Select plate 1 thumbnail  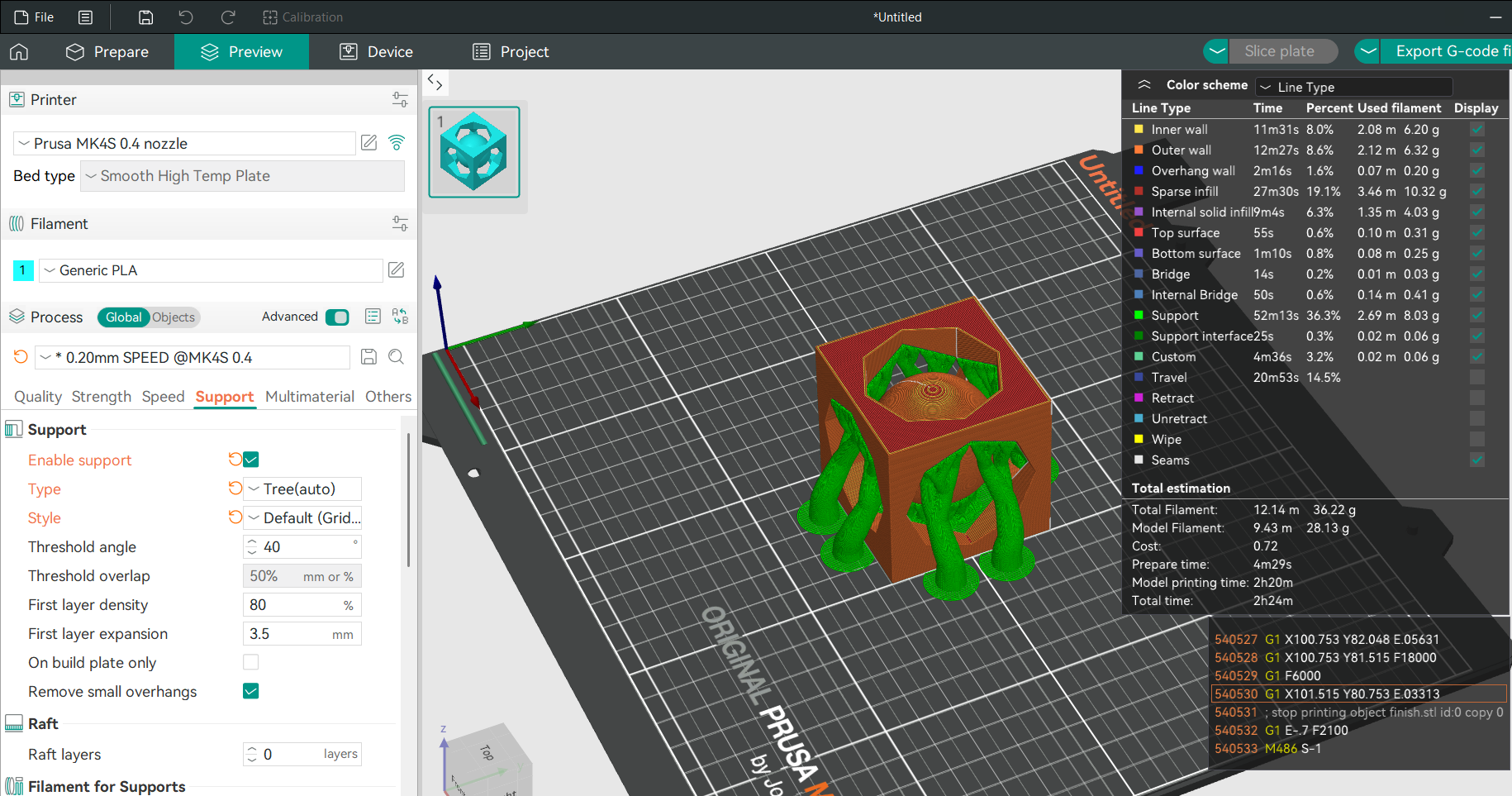474,152
